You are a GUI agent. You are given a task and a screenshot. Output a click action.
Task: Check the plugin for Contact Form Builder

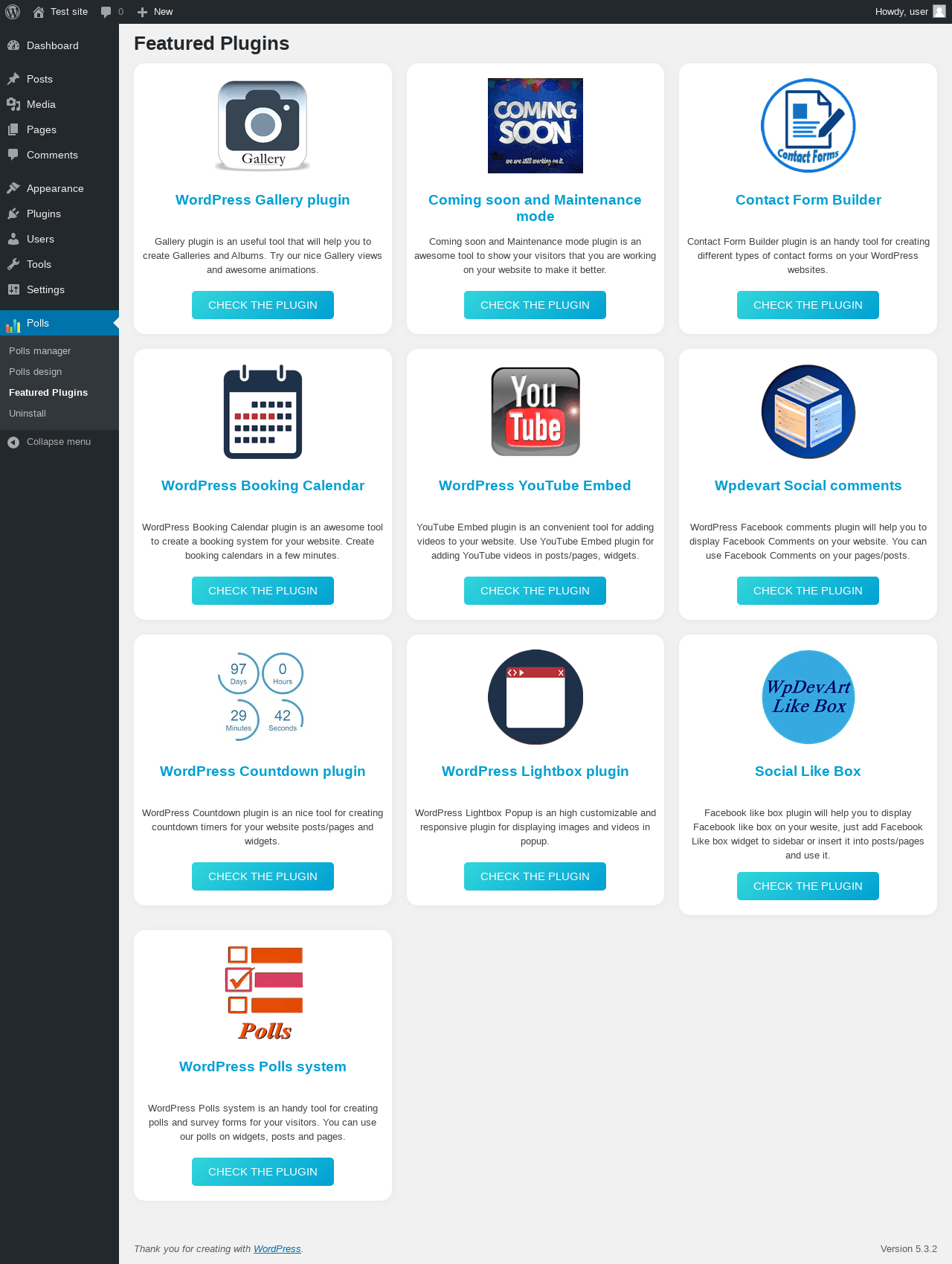click(808, 305)
